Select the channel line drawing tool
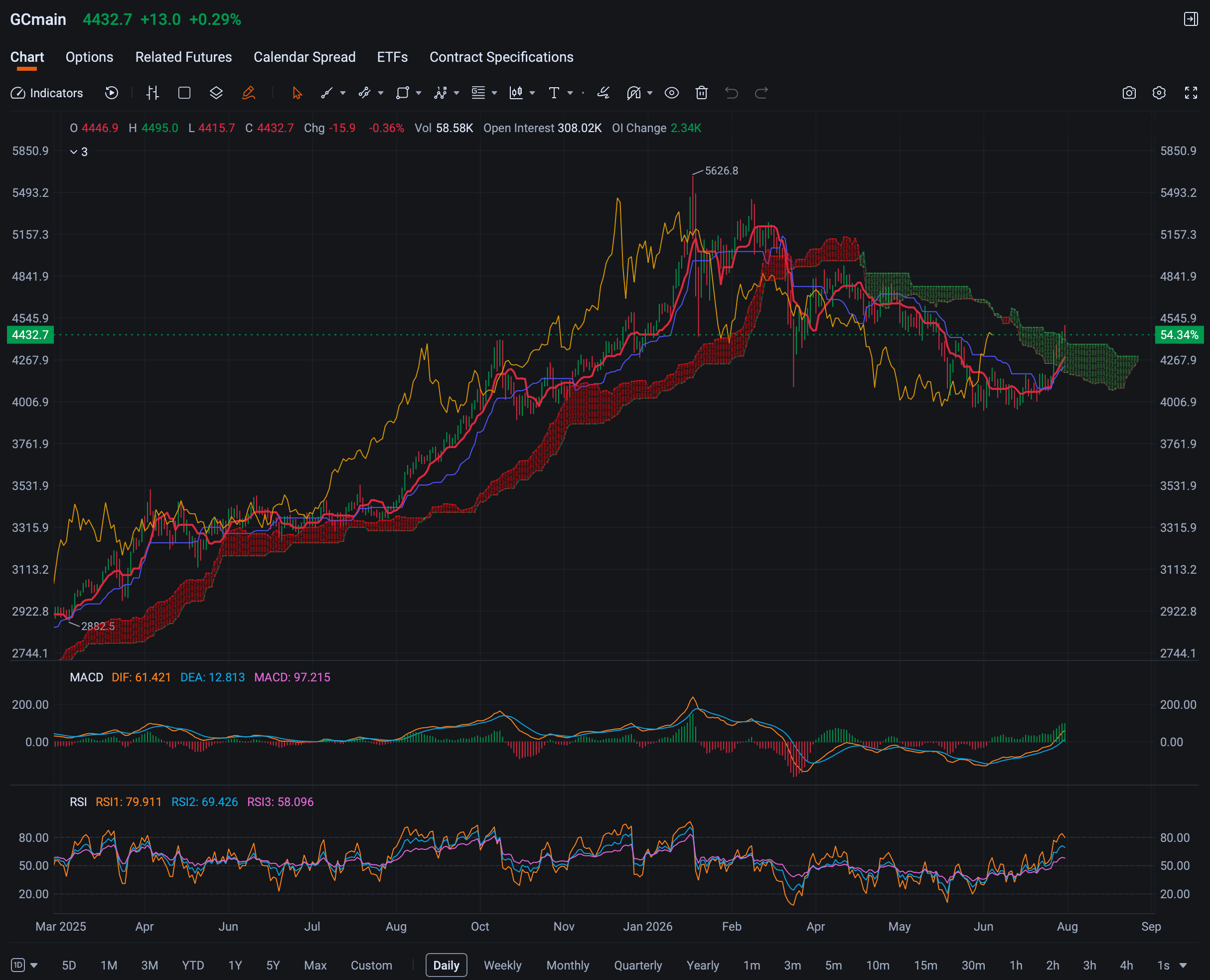The image size is (1210, 980). pyautogui.click(x=365, y=93)
